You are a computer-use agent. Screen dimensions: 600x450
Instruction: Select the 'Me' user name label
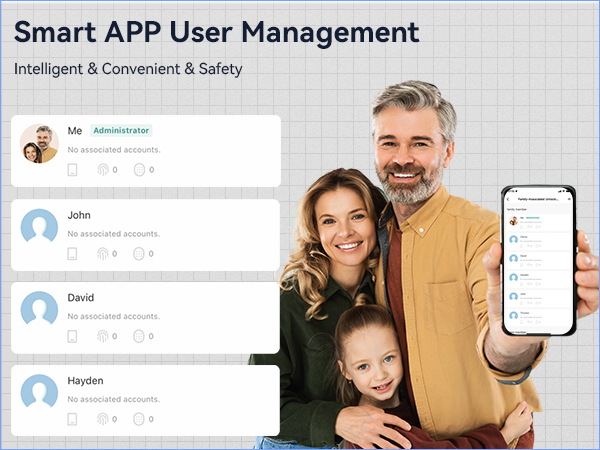tap(75, 131)
